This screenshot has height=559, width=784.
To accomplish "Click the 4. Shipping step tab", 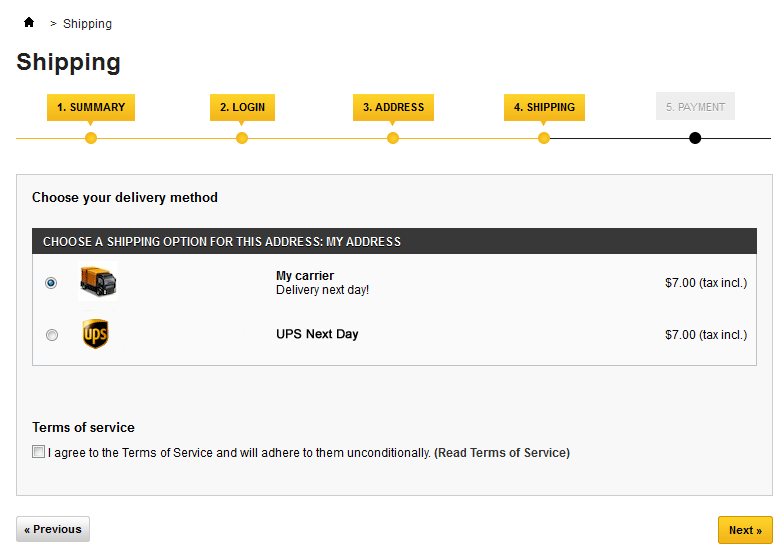I will coord(544,107).
